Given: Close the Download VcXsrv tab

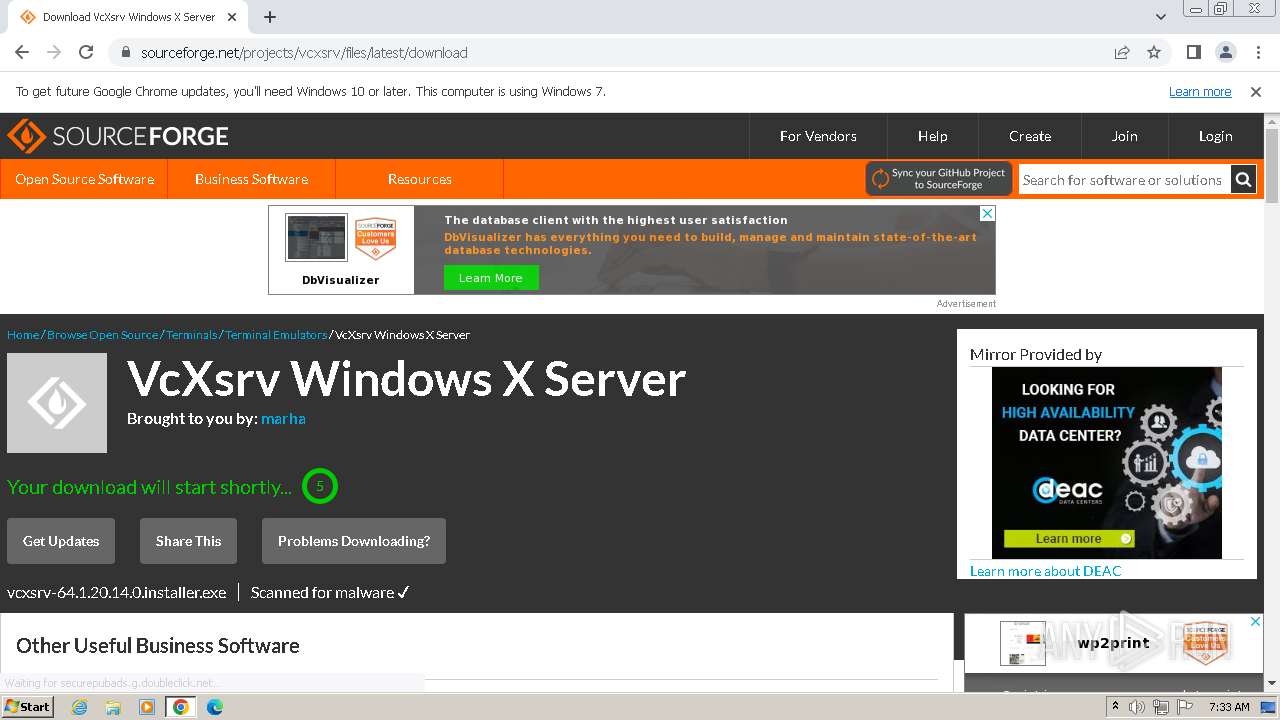Looking at the screenshot, I should tap(232, 17).
